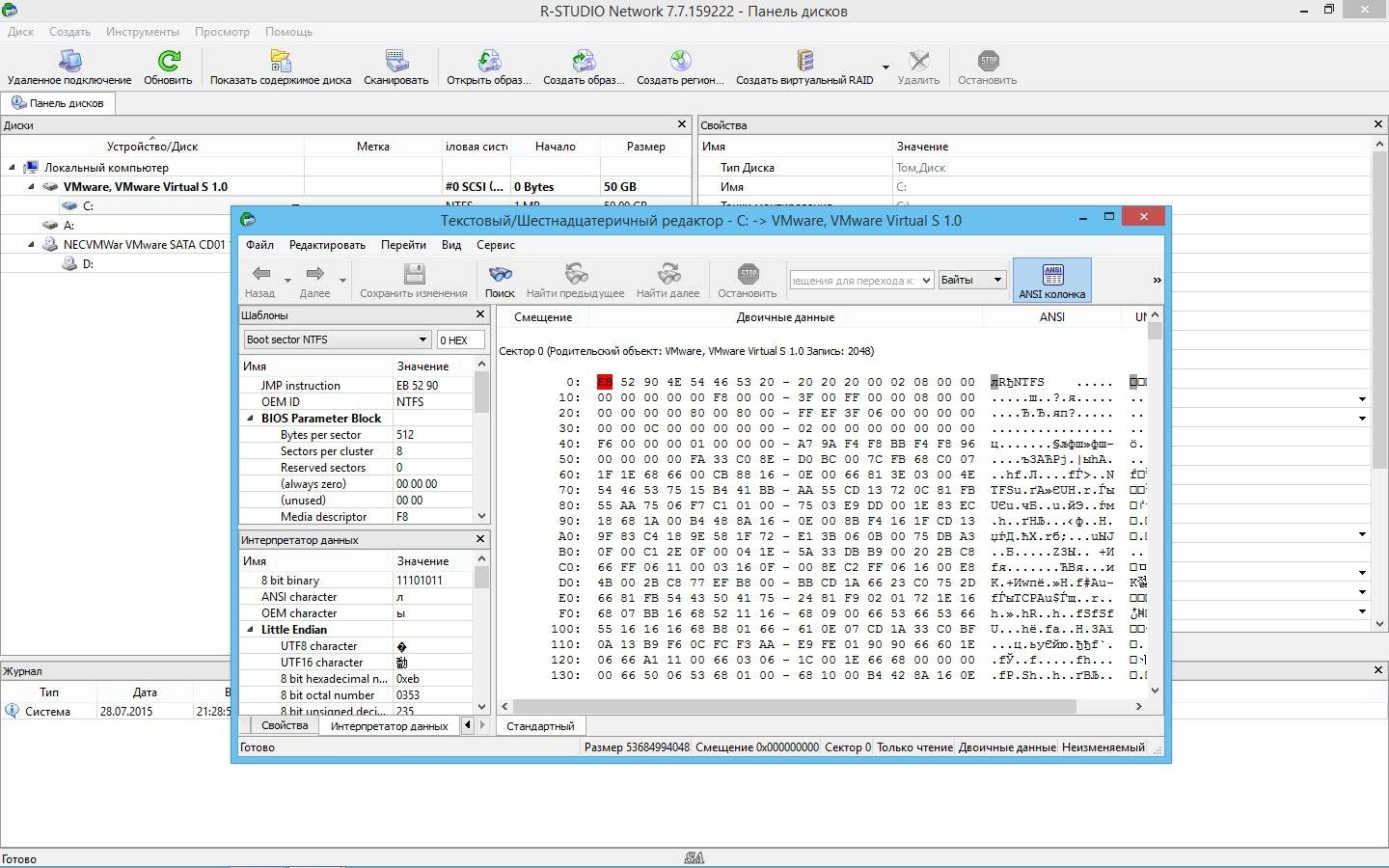Select drive D: in the disk tree

(88, 263)
